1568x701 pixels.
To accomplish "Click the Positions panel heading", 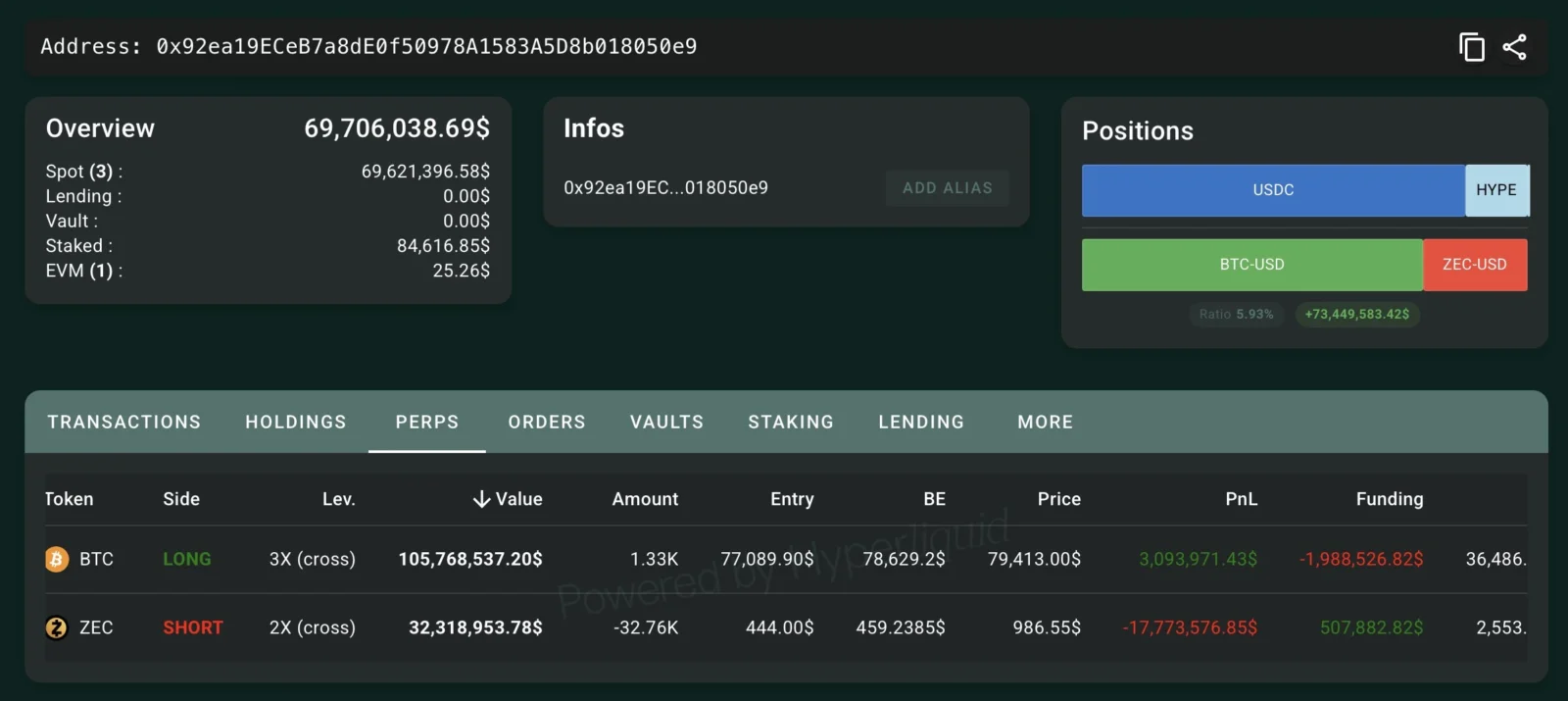I will [1138, 131].
